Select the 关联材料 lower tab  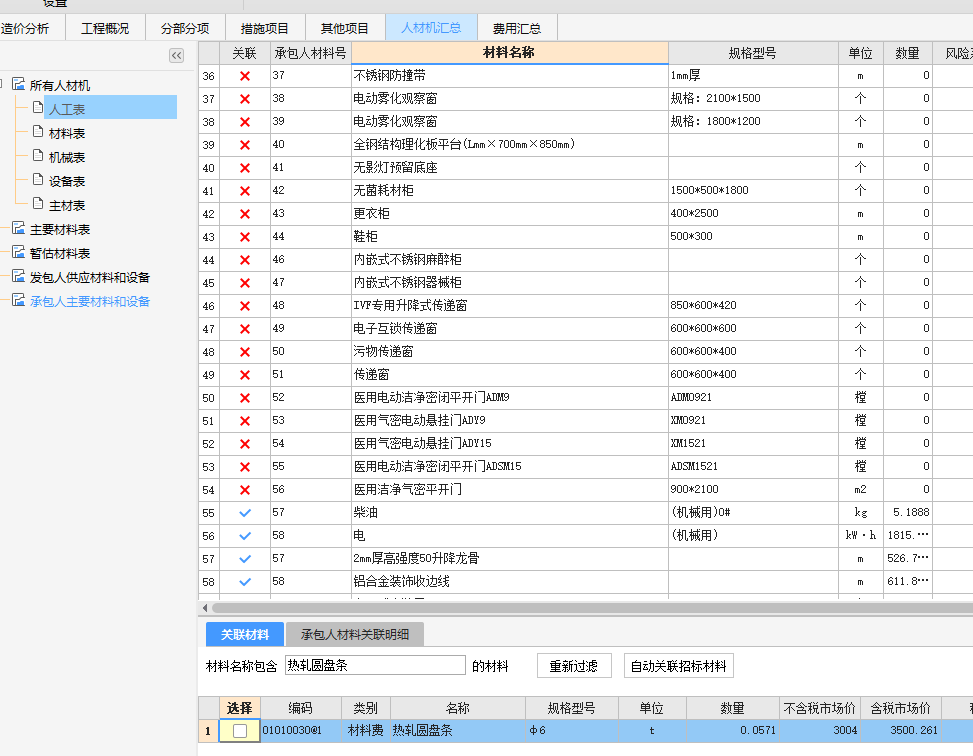(x=244, y=634)
